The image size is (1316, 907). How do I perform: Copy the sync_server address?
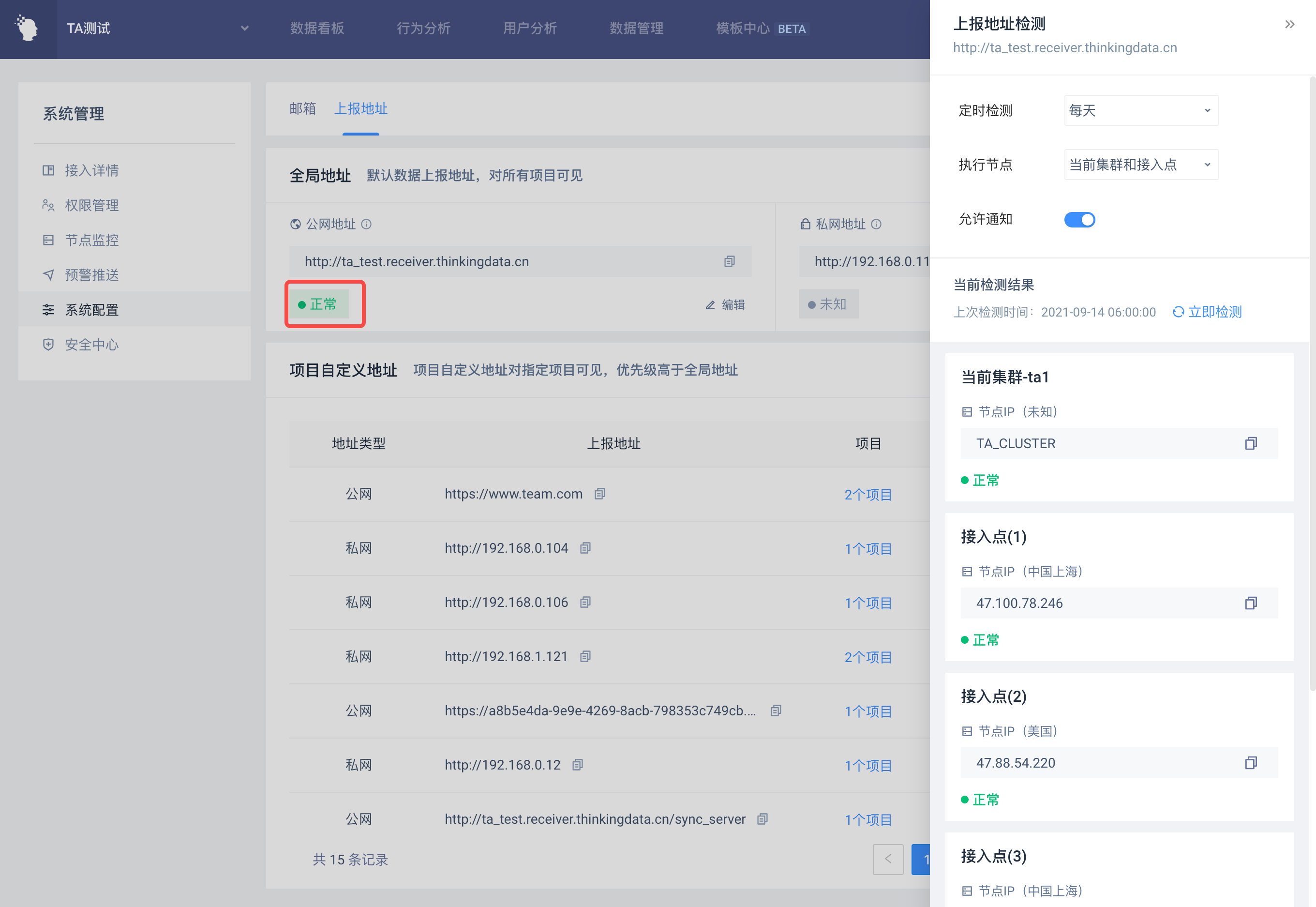[x=762, y=819]
